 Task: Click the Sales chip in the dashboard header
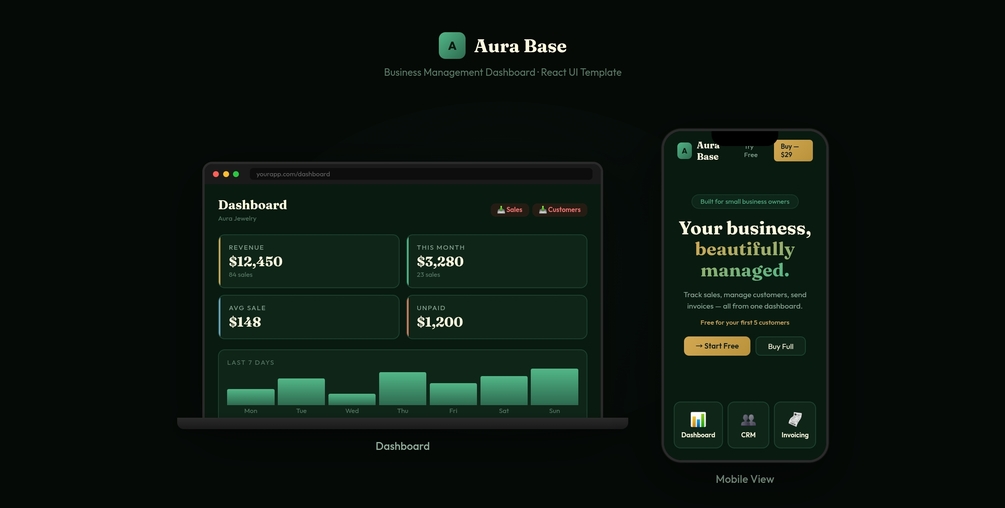510,209
